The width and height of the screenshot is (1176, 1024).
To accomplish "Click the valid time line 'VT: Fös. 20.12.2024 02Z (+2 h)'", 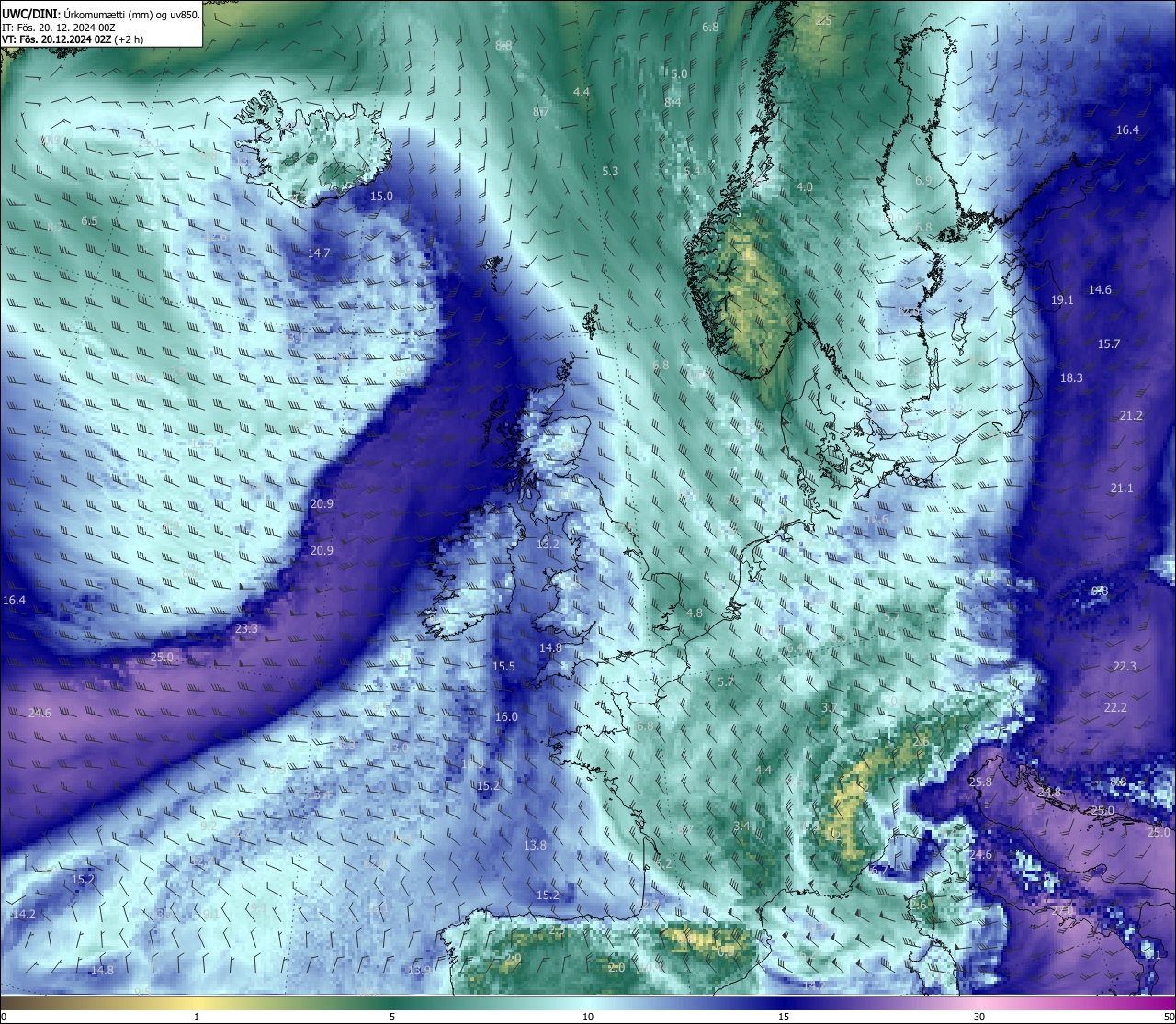I will coord(73,39).
